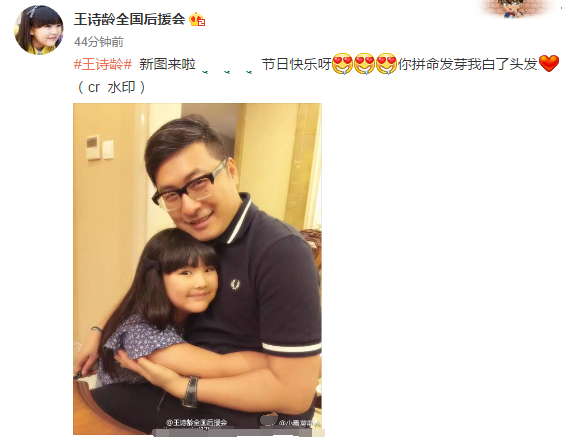Open the poster's round profile avatar

coord(39,30)
